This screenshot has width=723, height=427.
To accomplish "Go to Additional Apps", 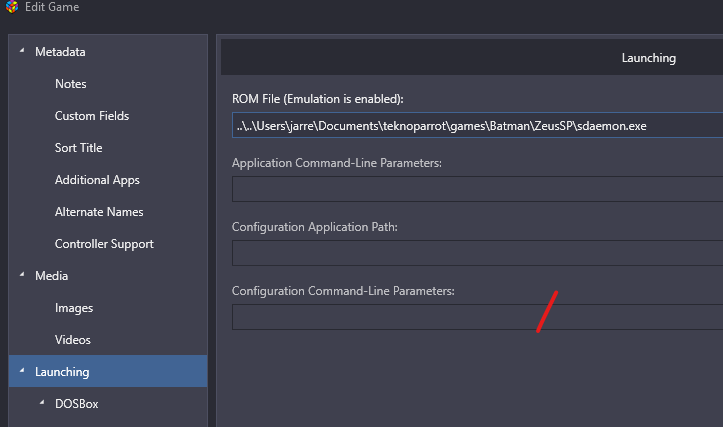I will [97, 180].
